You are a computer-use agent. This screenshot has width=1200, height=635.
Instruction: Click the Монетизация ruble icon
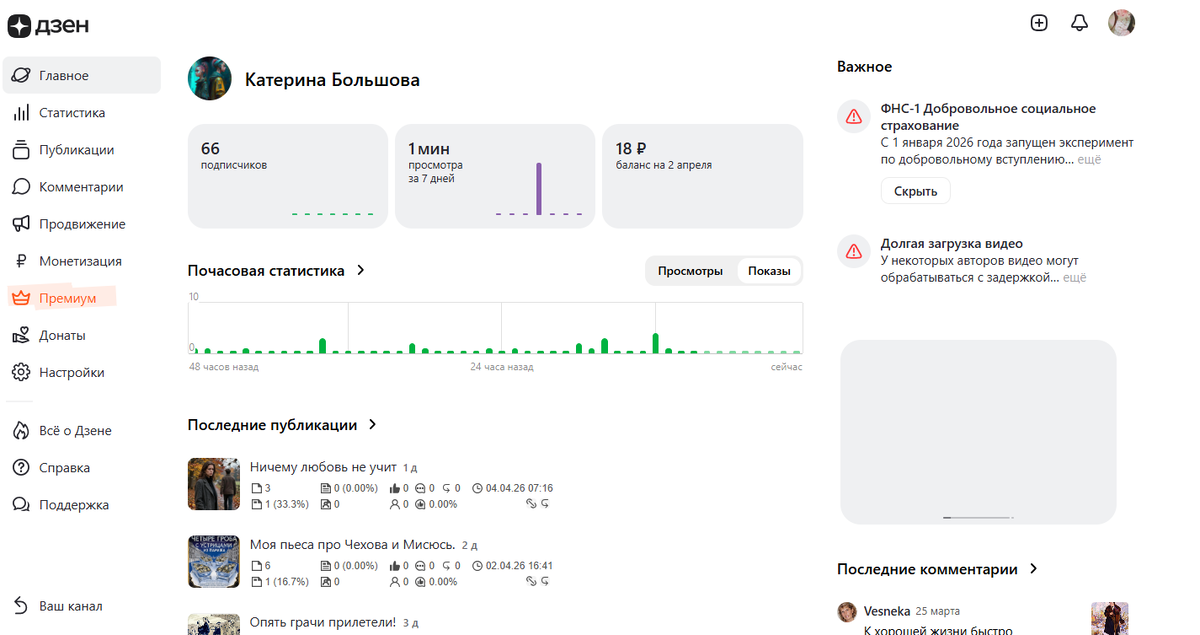[21, 261]
